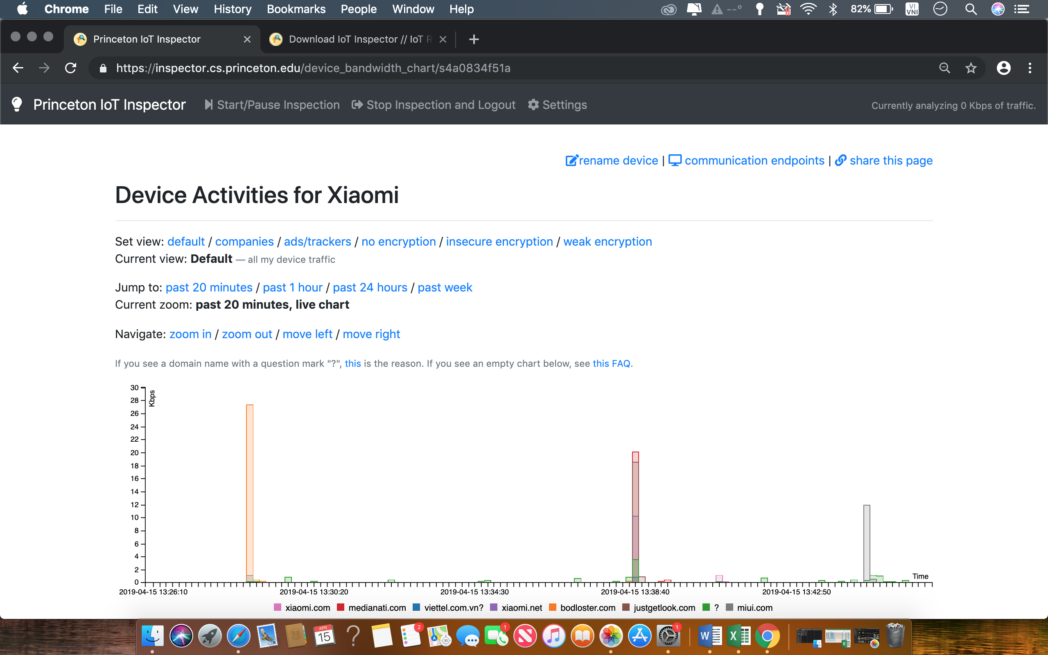This screenshot has height=655, width=1048.
Task: Click the move left link
Action: tap(307, 334)
